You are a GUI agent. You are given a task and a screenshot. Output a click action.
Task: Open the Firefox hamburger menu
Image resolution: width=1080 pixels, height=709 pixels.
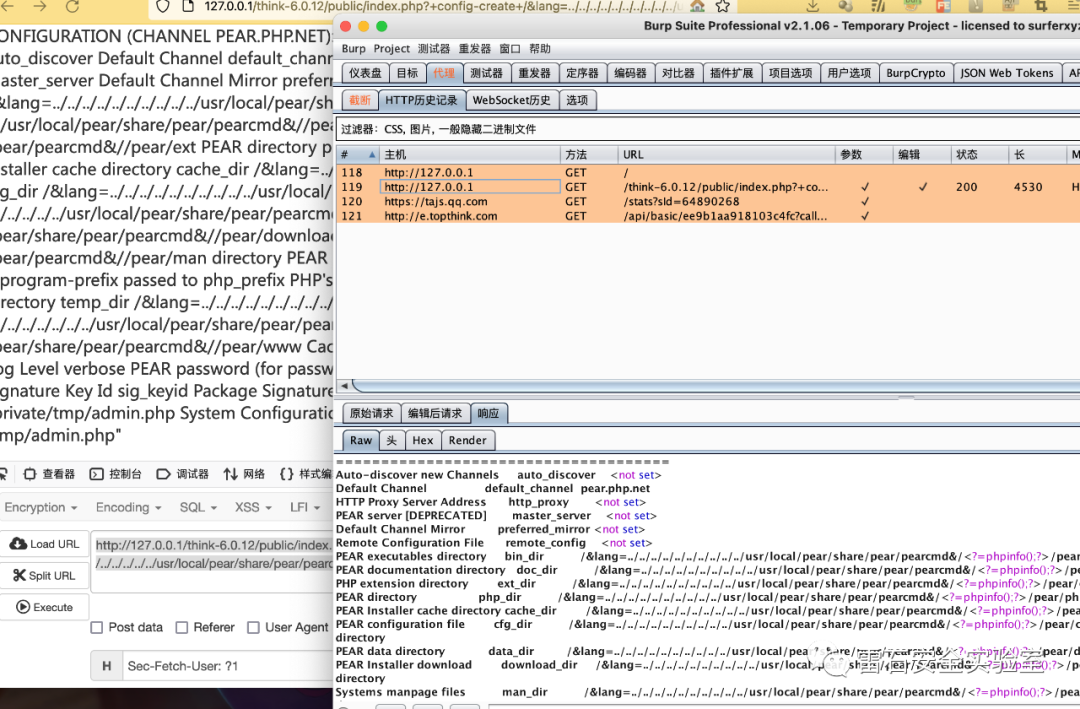click(1075, 6)
